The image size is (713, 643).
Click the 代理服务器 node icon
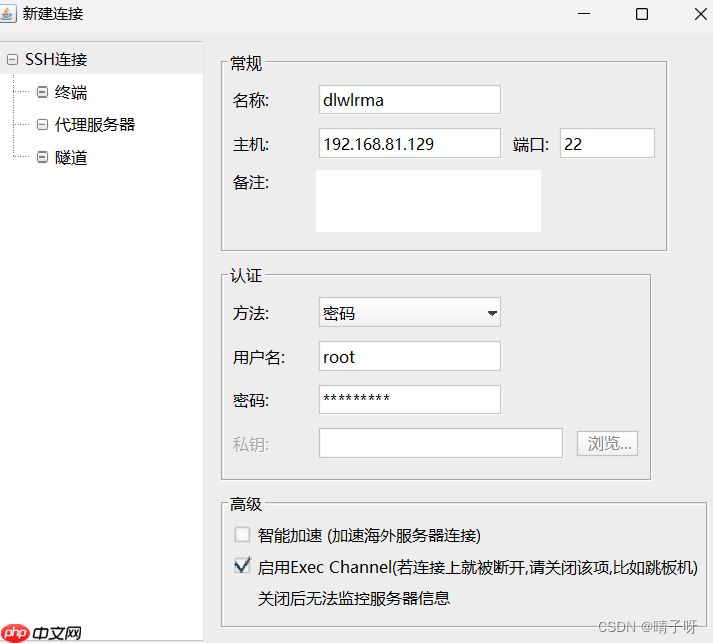click(42, 125)
